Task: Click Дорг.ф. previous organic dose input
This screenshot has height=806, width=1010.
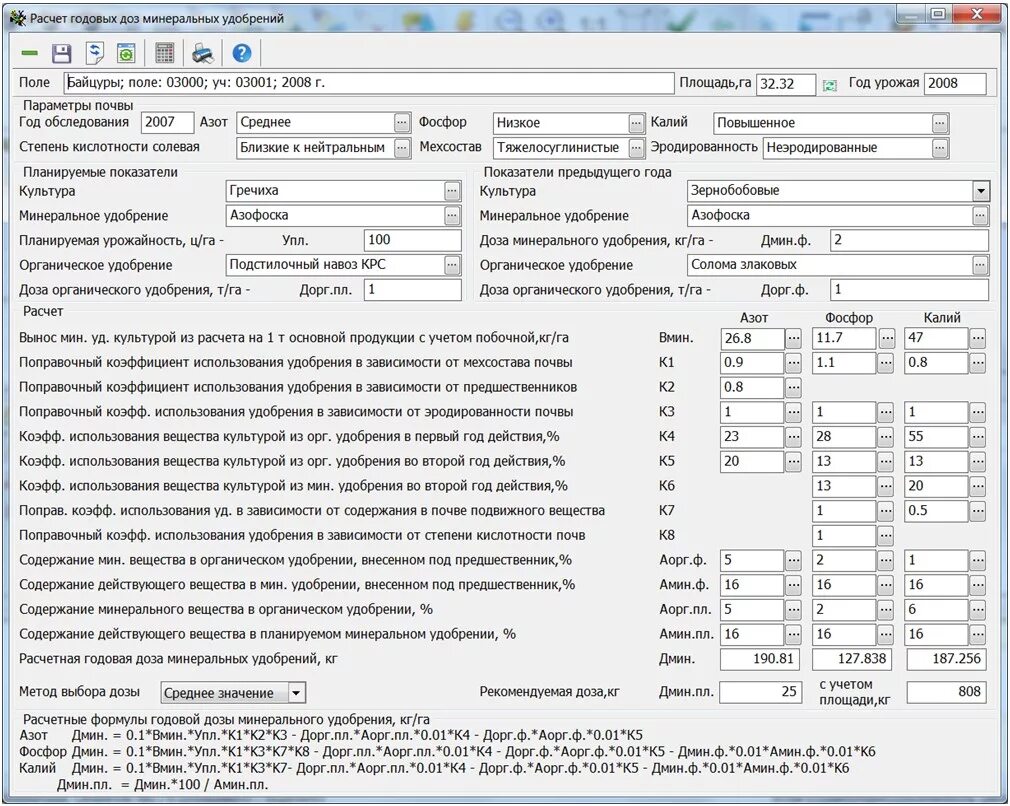Action: 909,289
